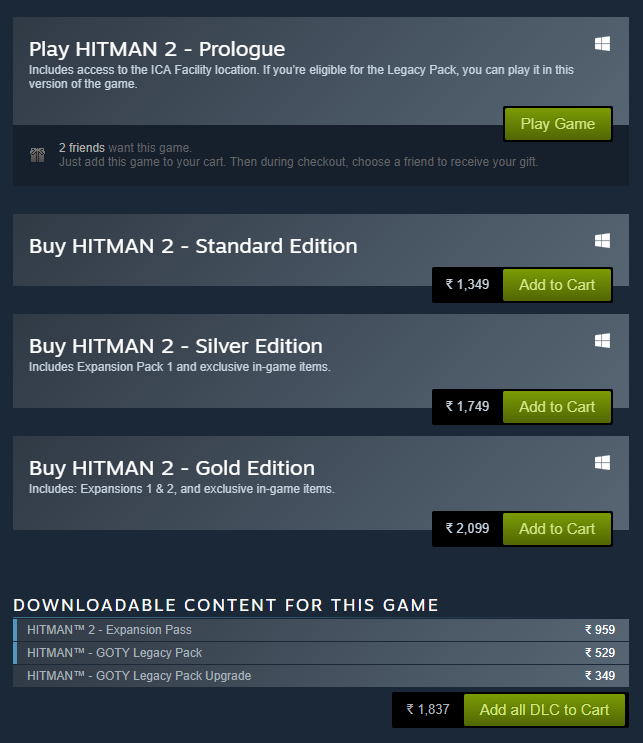Click the 2 friends link
643x743 pixels.
click(x=82, y=148)
